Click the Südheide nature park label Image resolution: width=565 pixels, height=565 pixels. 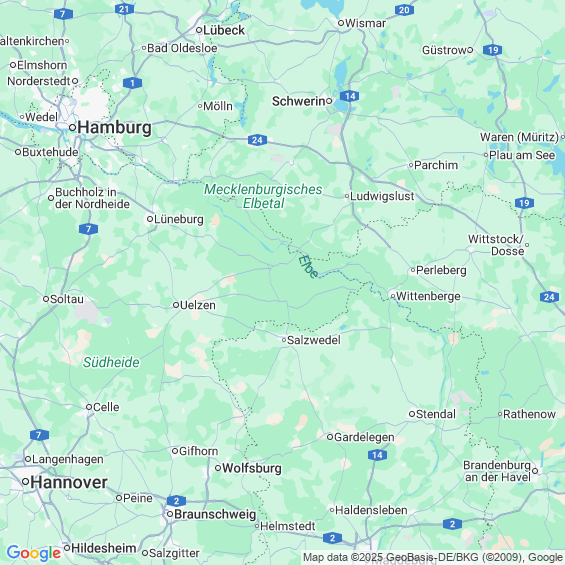111,362
